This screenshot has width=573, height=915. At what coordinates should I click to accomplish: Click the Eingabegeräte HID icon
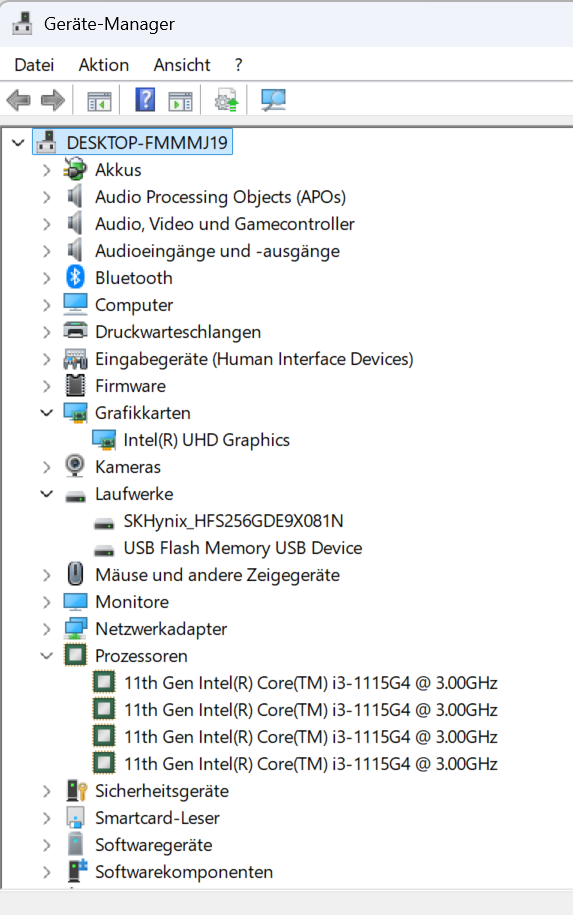click(x=75, y=359)
